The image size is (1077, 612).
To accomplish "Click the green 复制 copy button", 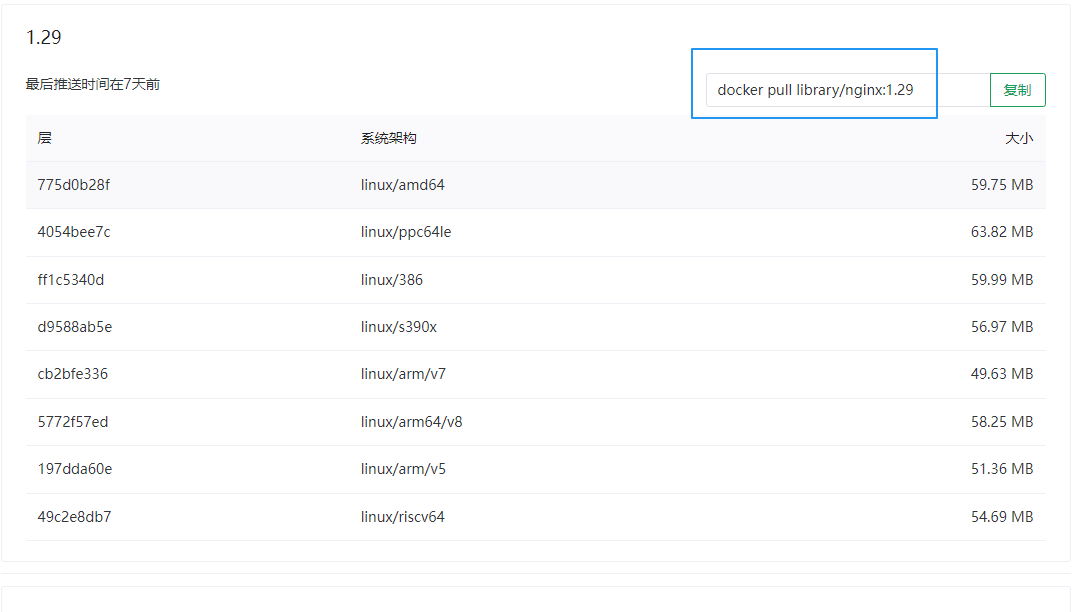I will [x=1017, y=90].
